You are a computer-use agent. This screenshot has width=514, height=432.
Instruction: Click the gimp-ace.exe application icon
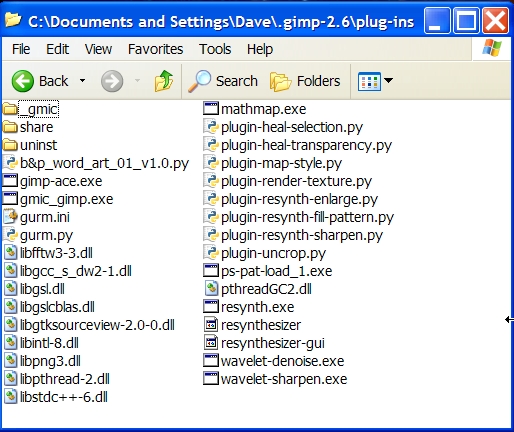pyautogui.click(x=10, y=181)
